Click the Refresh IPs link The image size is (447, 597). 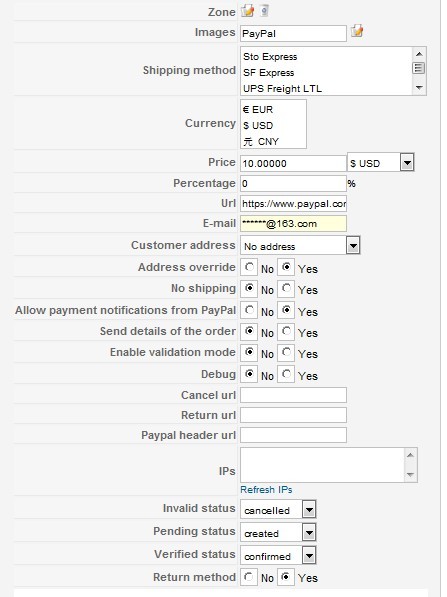(266, 490)
